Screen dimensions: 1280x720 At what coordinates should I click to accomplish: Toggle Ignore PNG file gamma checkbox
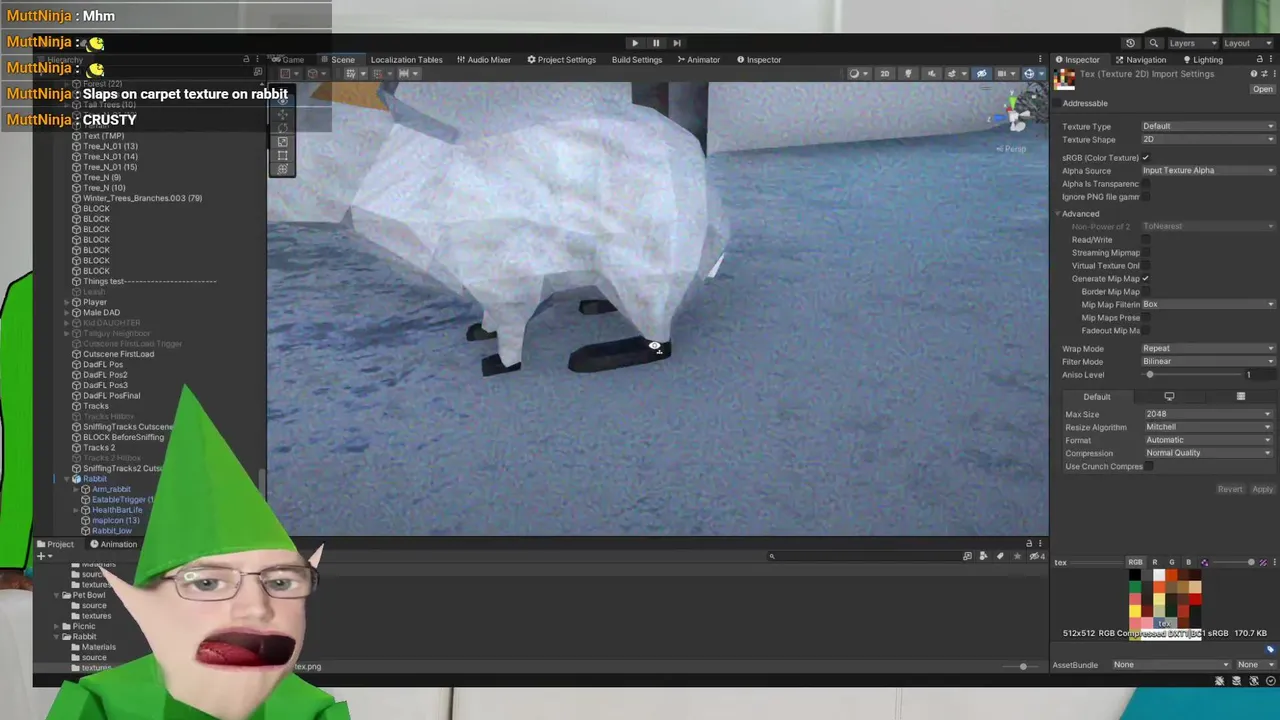point(1145,197)
